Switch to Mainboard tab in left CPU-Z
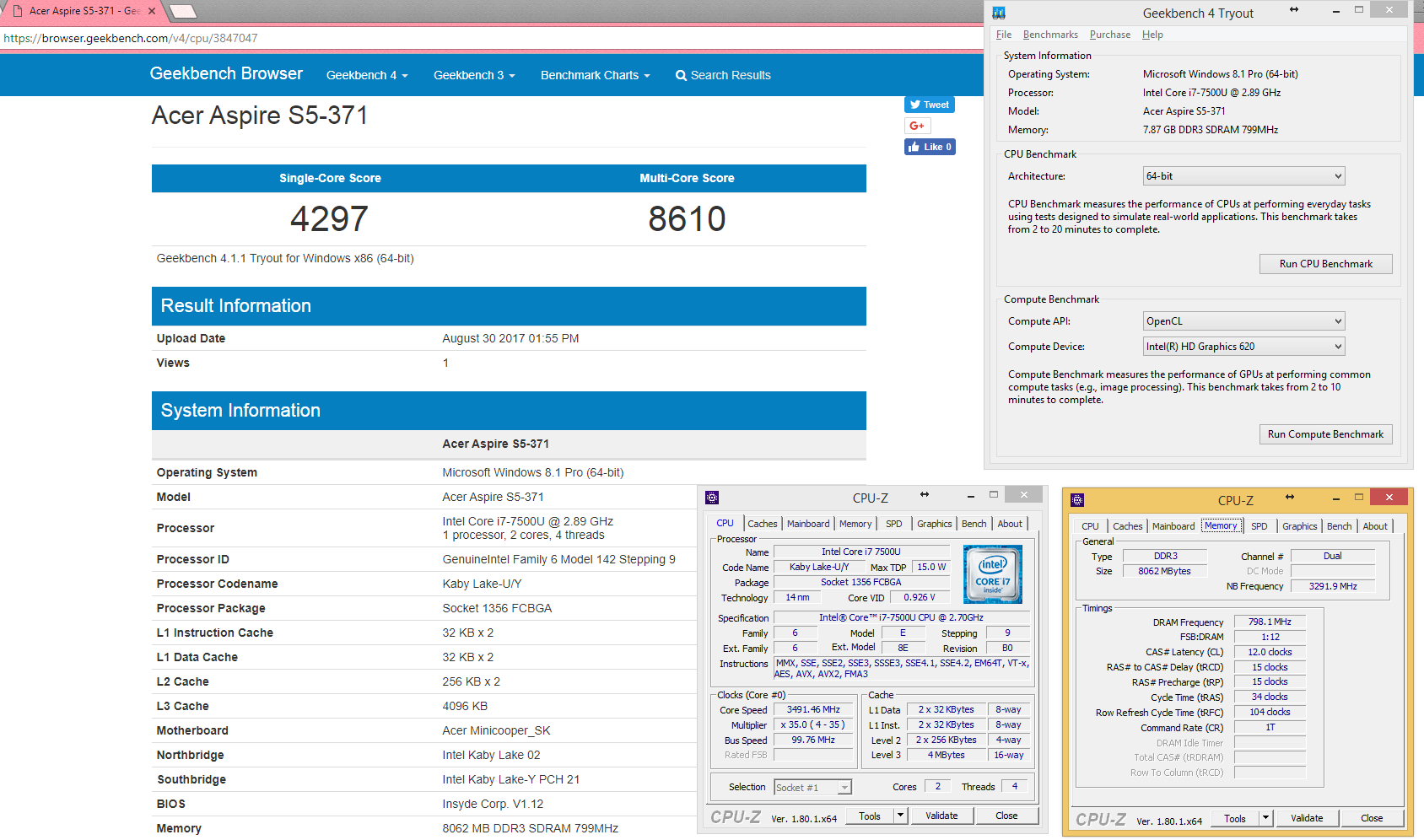This screenshot has width=1424, height=840. 808,524
